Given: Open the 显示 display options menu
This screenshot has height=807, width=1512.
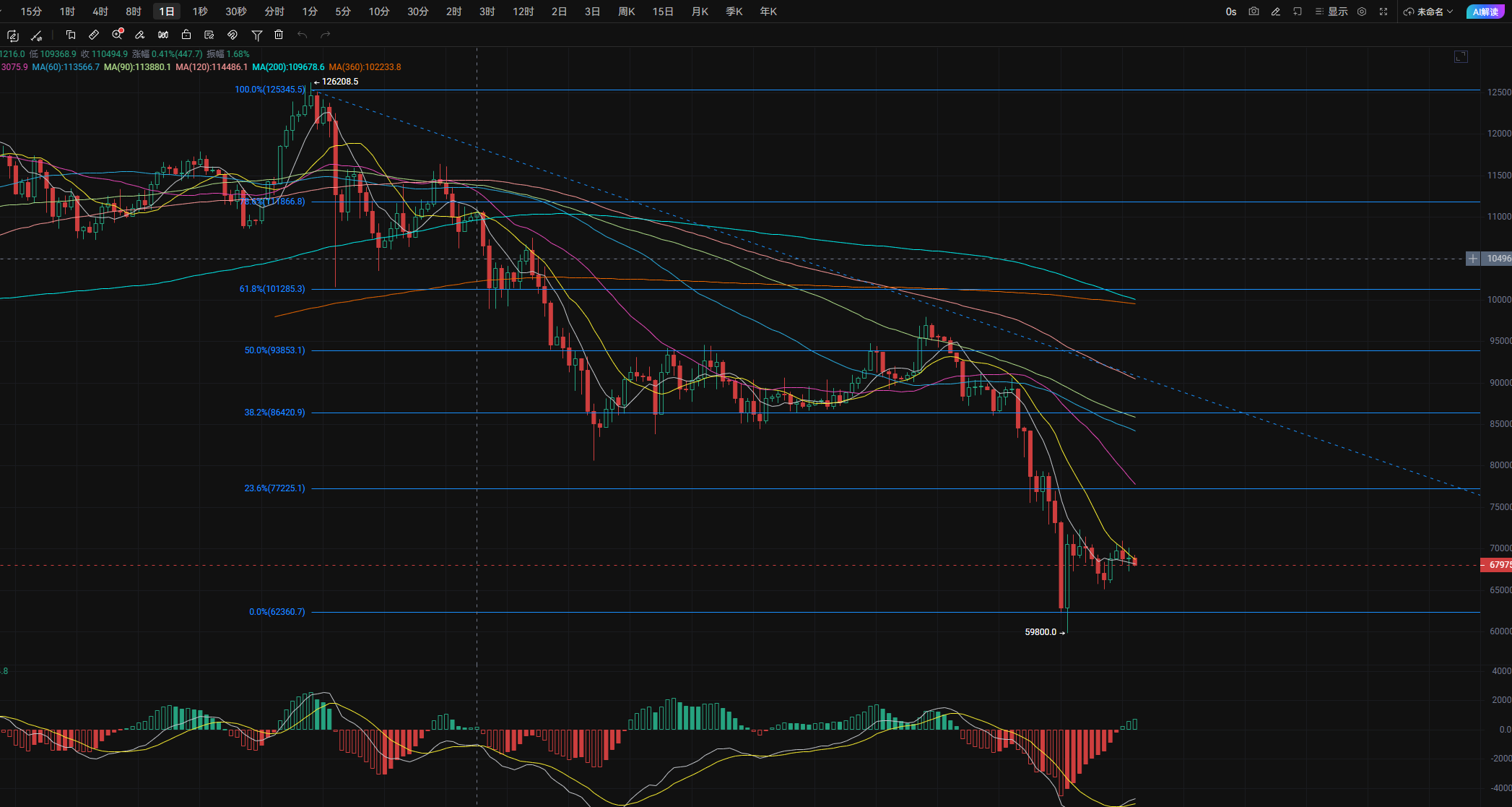Looking at the screenshot, I should coord(1331,12).
